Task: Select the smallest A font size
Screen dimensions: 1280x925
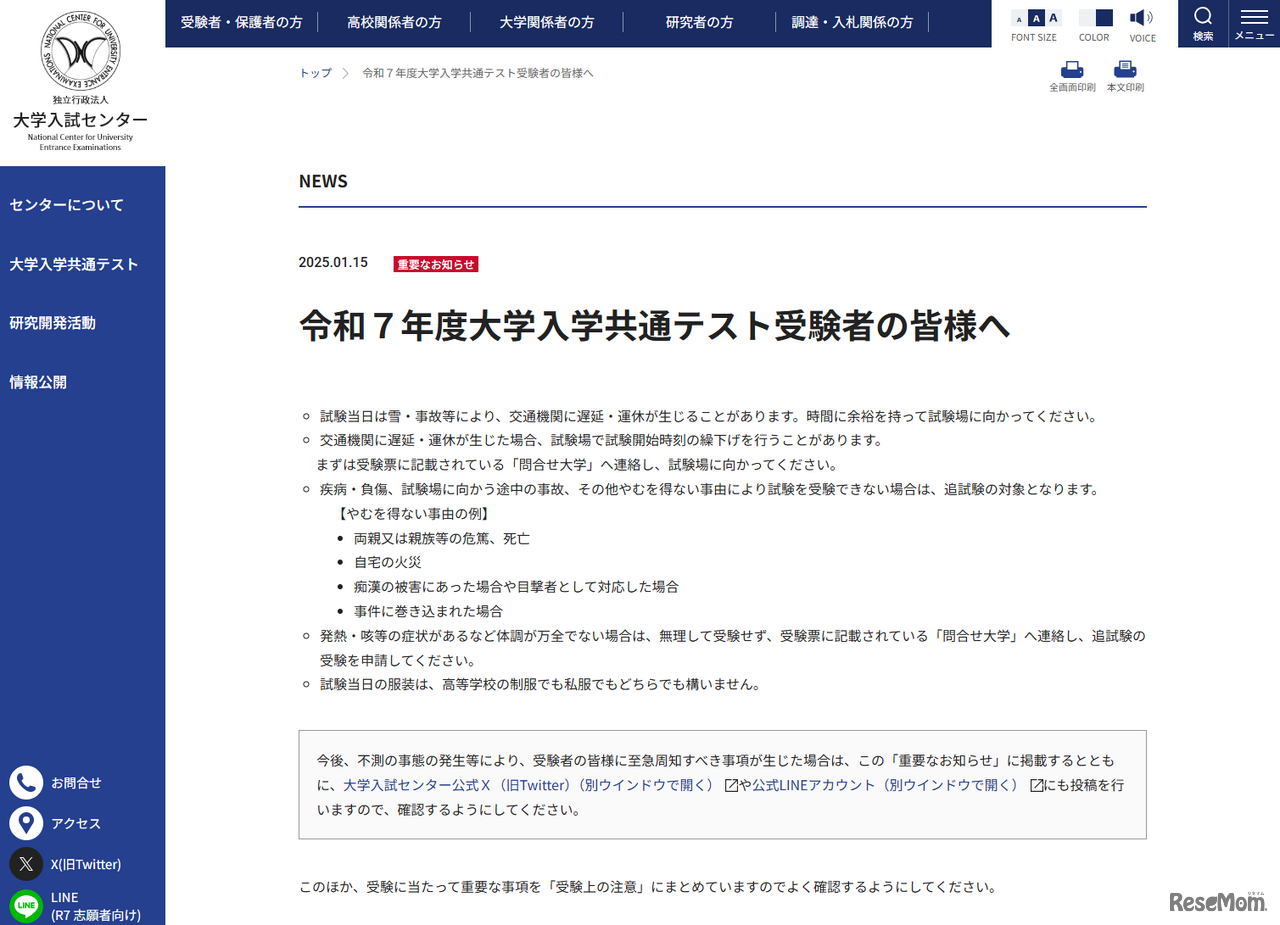Action: pos(1019,19)
